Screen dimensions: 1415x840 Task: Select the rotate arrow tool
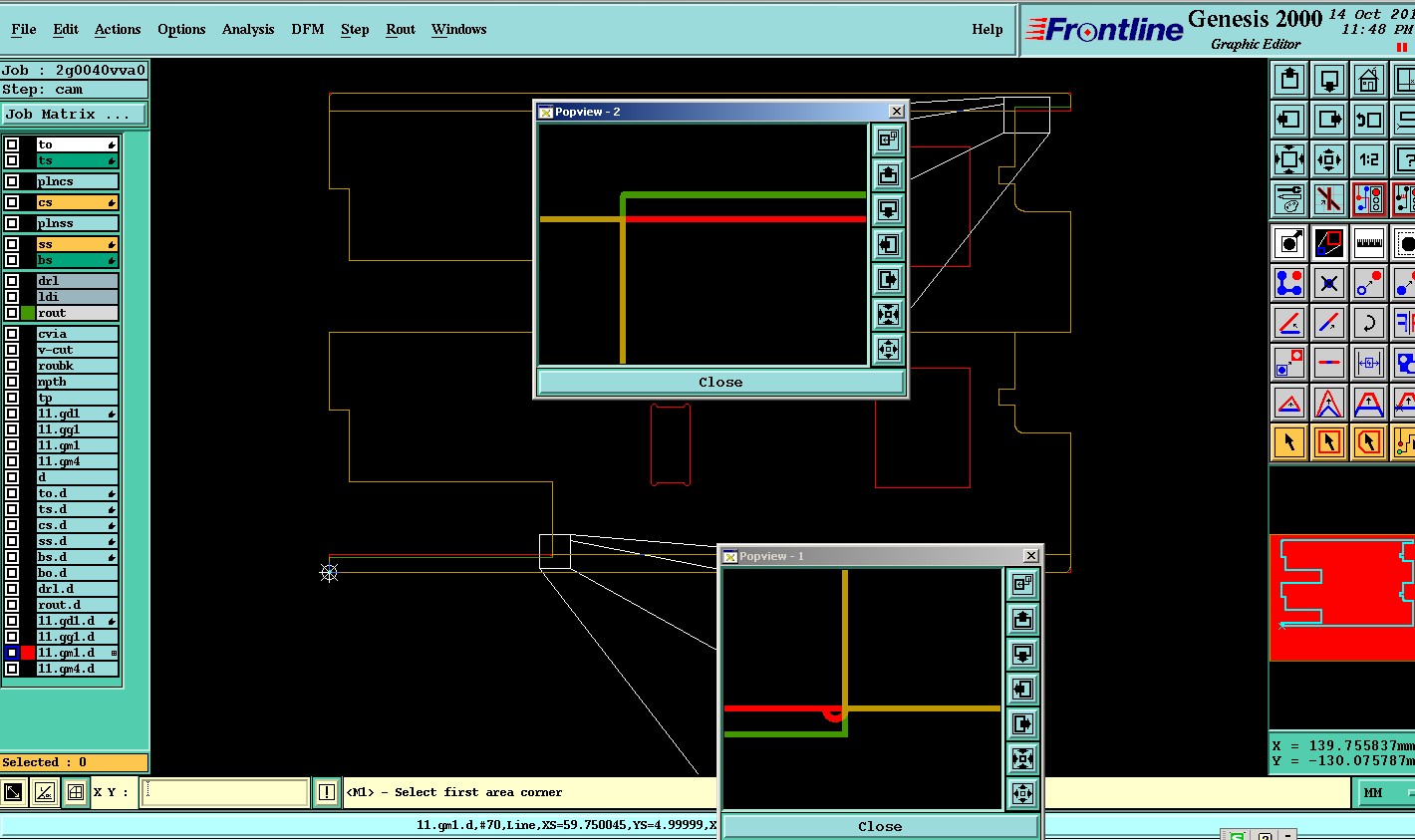click(1369, 323)
